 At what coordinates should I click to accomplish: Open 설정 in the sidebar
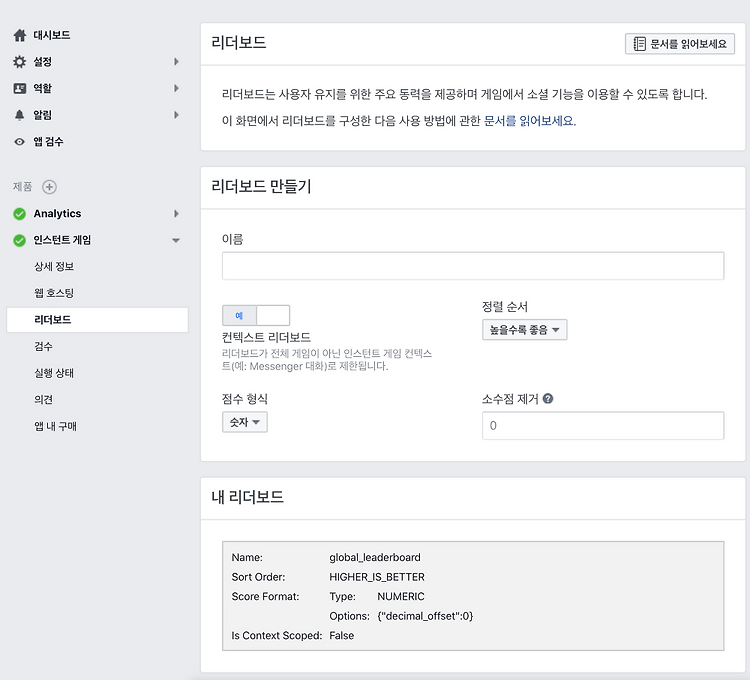pos(43,62)
